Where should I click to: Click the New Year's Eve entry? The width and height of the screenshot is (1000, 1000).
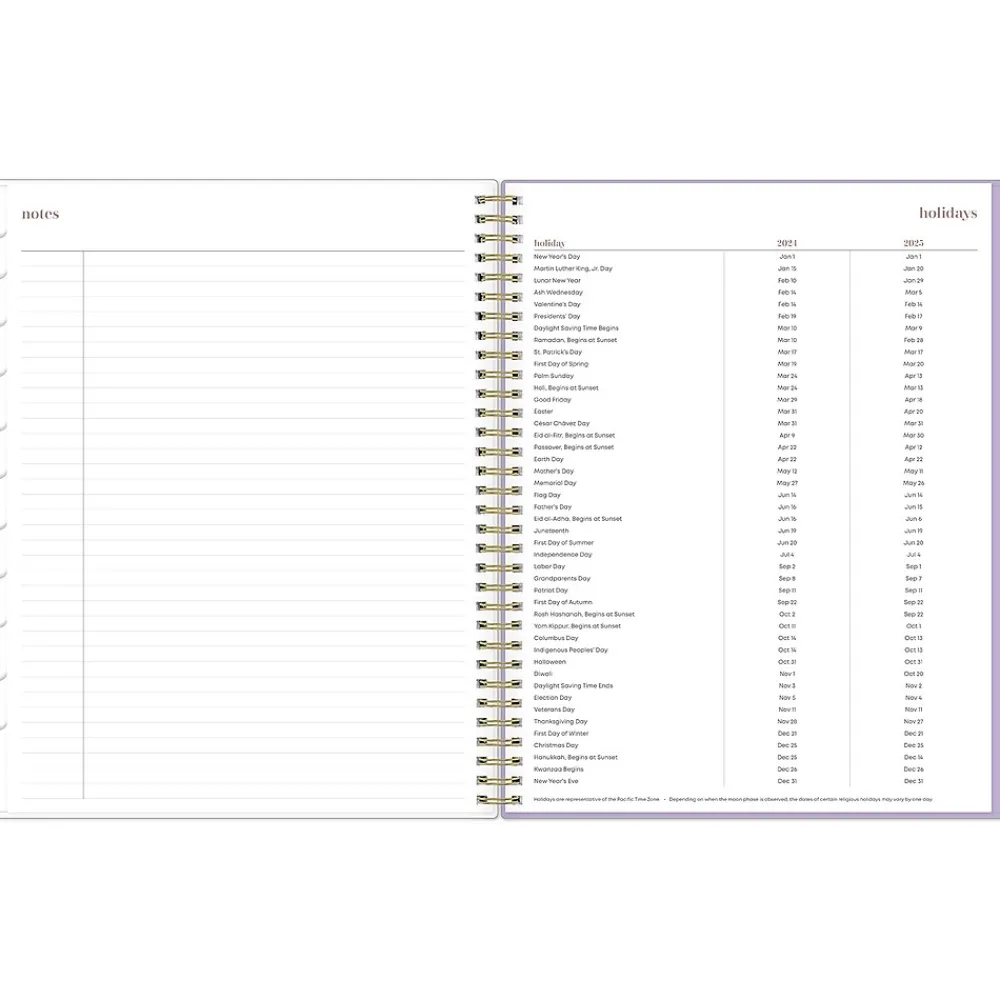[556, 781]
